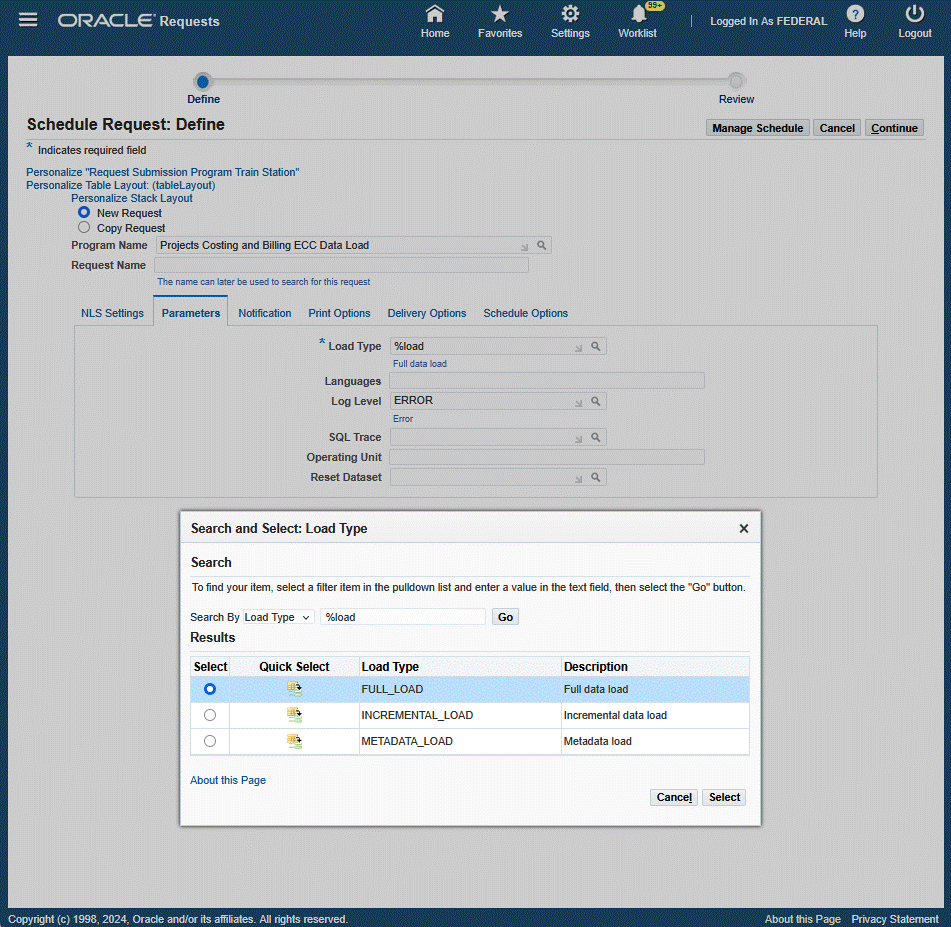Click the Manage Schedule button
Image resolution: width=951 pixels, height=927 pixels.
click(758, 128)
